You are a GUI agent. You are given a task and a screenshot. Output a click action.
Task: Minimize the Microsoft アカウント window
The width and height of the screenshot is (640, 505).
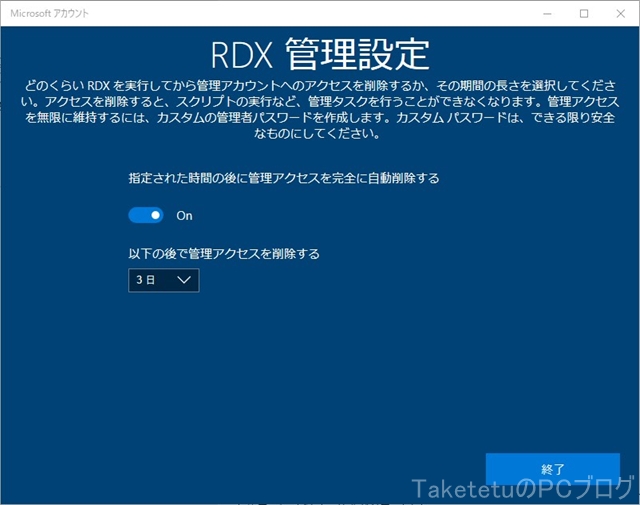pyautogui.click(x=547, y=13)
